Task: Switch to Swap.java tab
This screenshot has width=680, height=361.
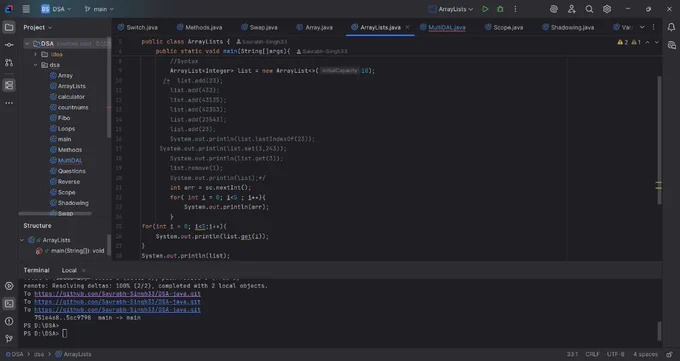Action: pos(259,27)
